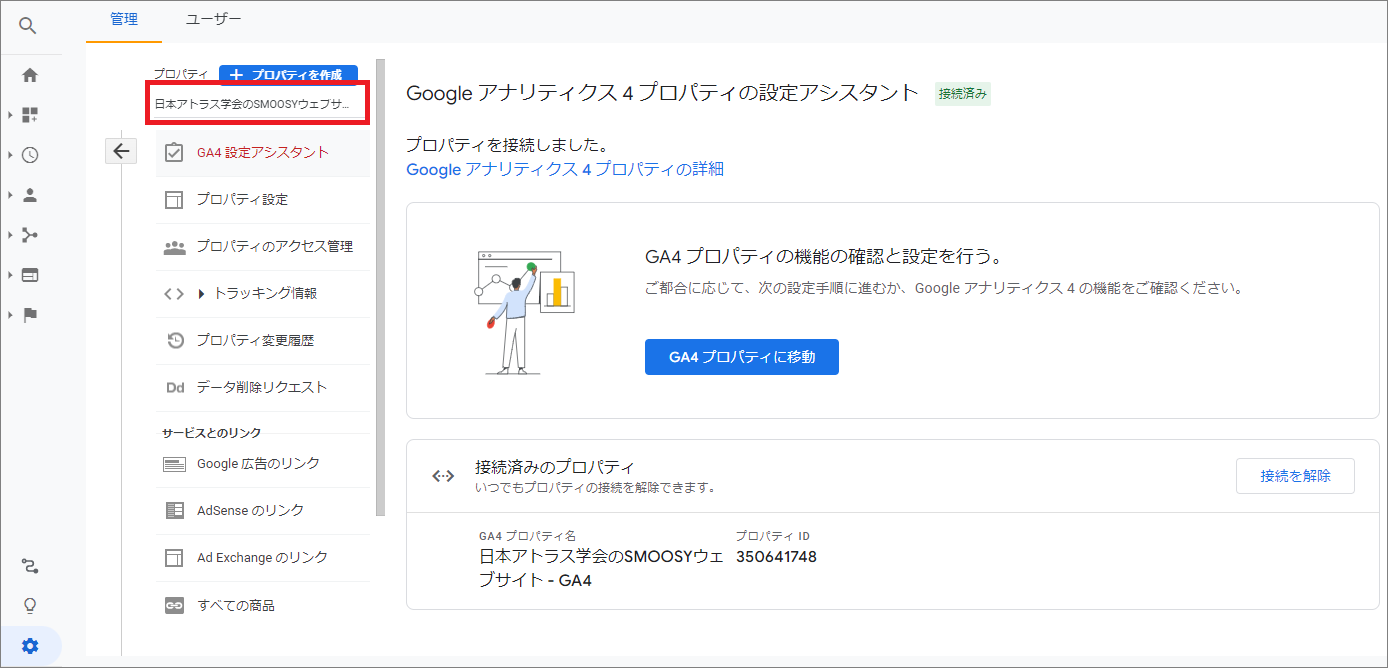The image size is (1388, 668).
Task: Expand the Acquisition section arrow
Action: pos(10,235)
